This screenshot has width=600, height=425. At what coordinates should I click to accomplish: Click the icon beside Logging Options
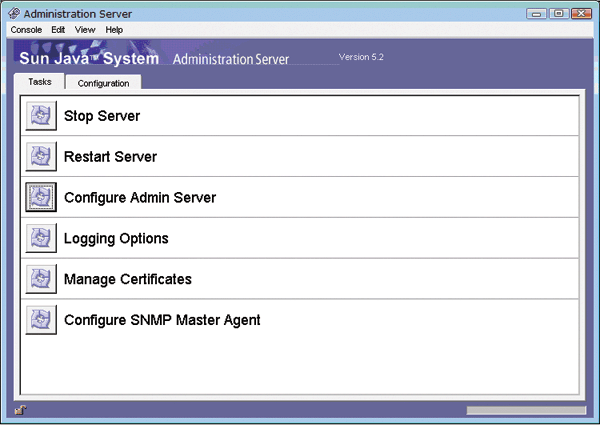click(41, 238)
